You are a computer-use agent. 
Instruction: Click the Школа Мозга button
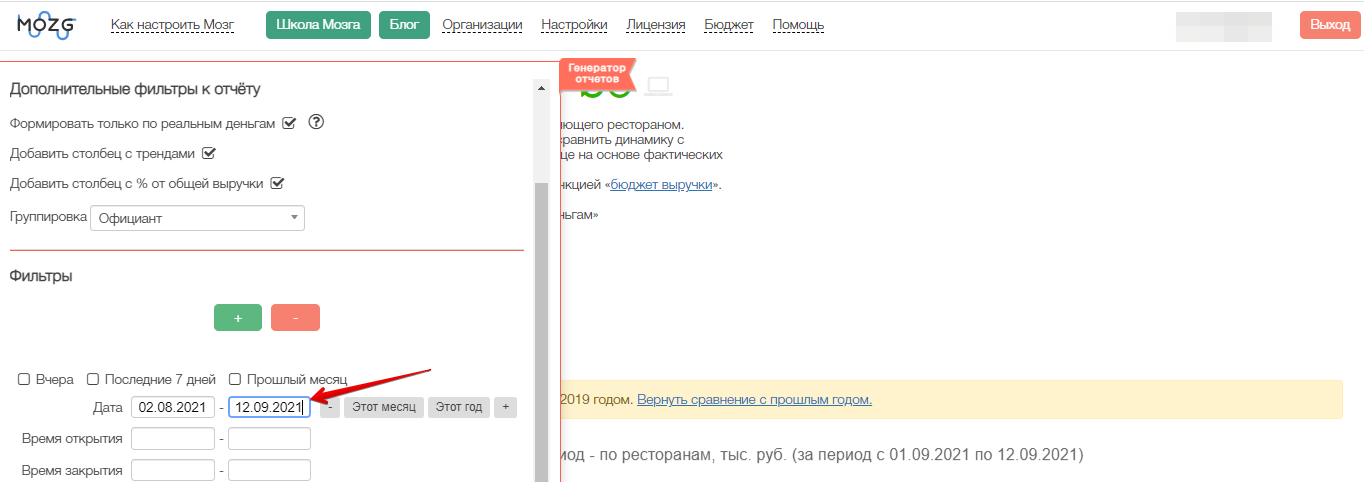(x=318, y=25)
